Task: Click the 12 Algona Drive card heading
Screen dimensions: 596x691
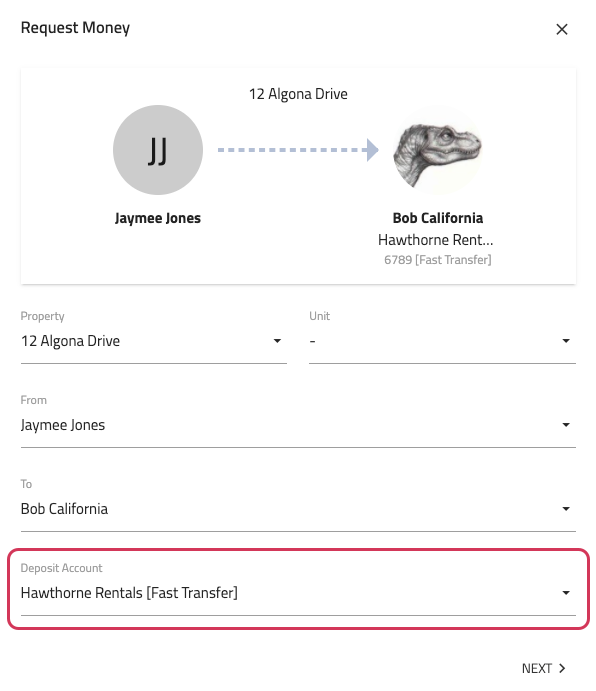Action: tap(298, 94)
